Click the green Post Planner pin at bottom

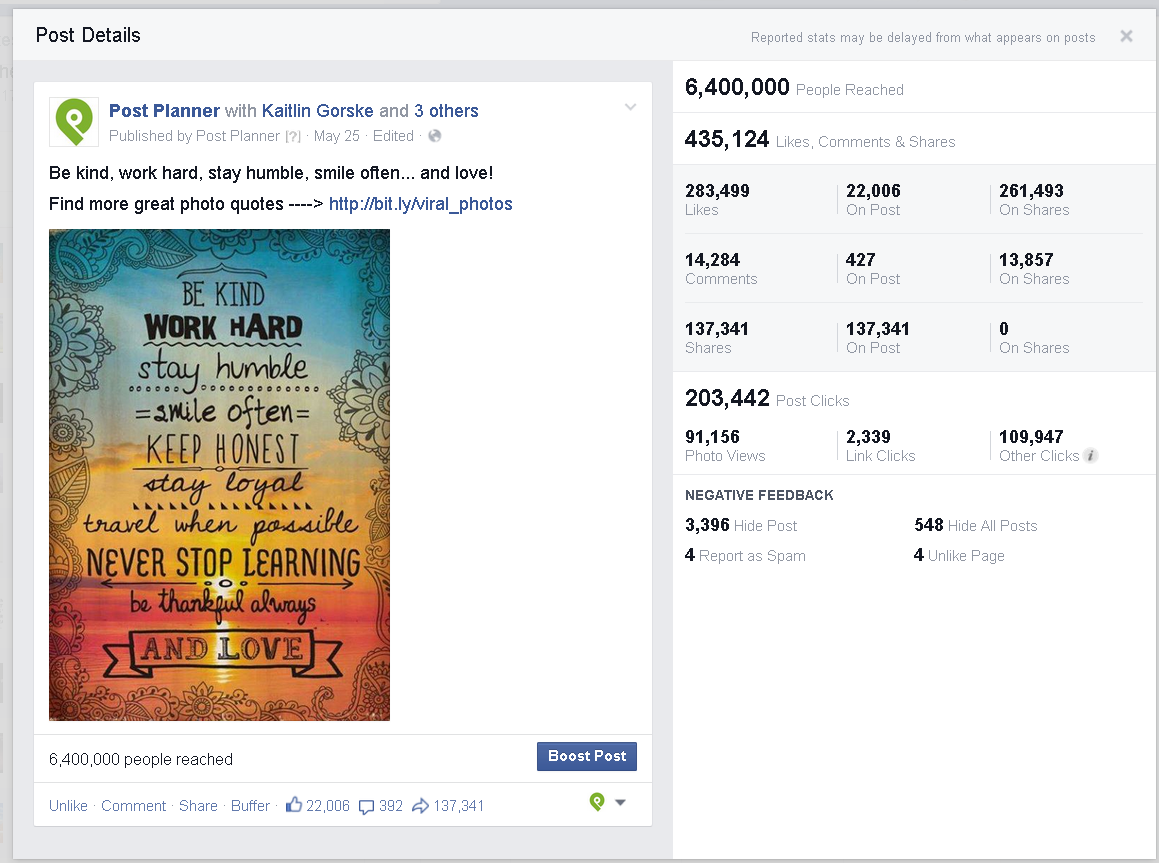597,802
